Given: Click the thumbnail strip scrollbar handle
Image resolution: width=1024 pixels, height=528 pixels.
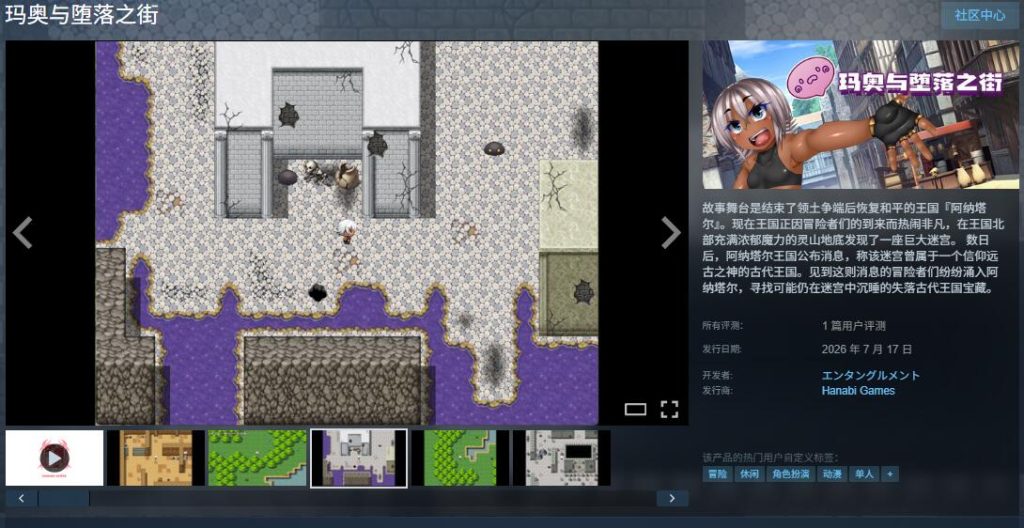Looking at the screenshot, I should pos(64,499).
